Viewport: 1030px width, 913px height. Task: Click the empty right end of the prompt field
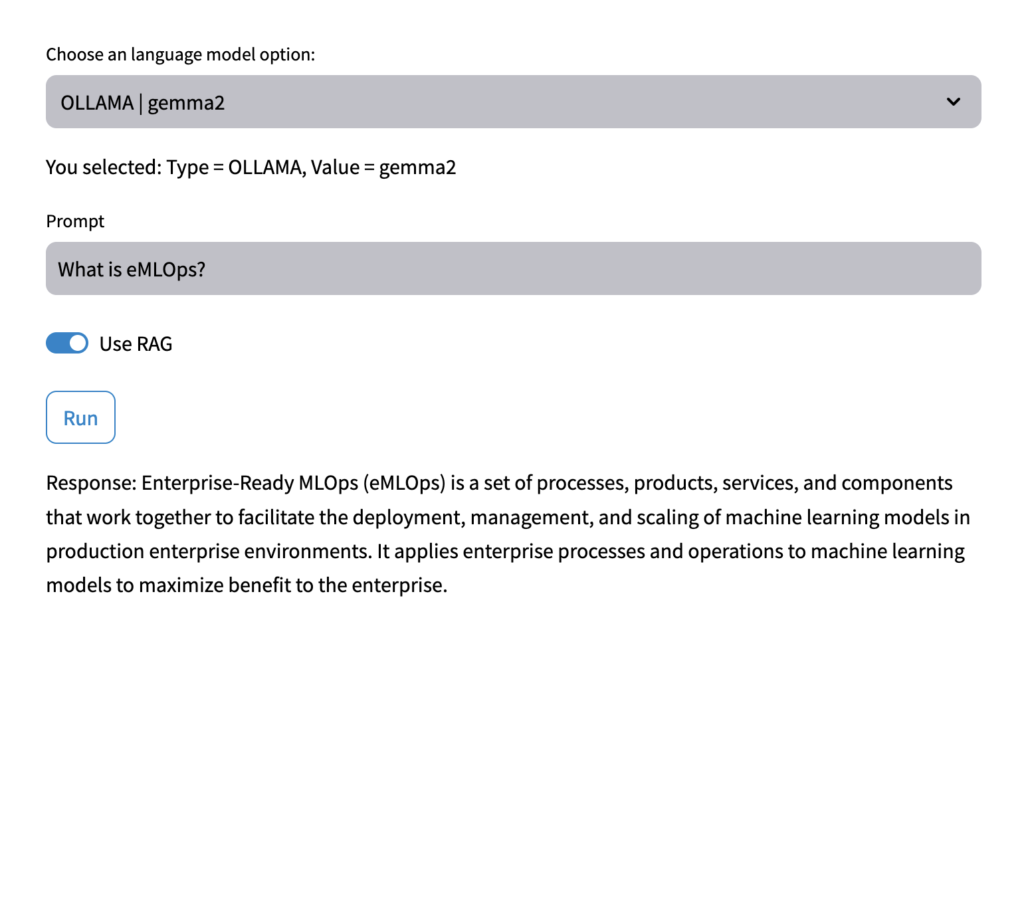point(854,269)
